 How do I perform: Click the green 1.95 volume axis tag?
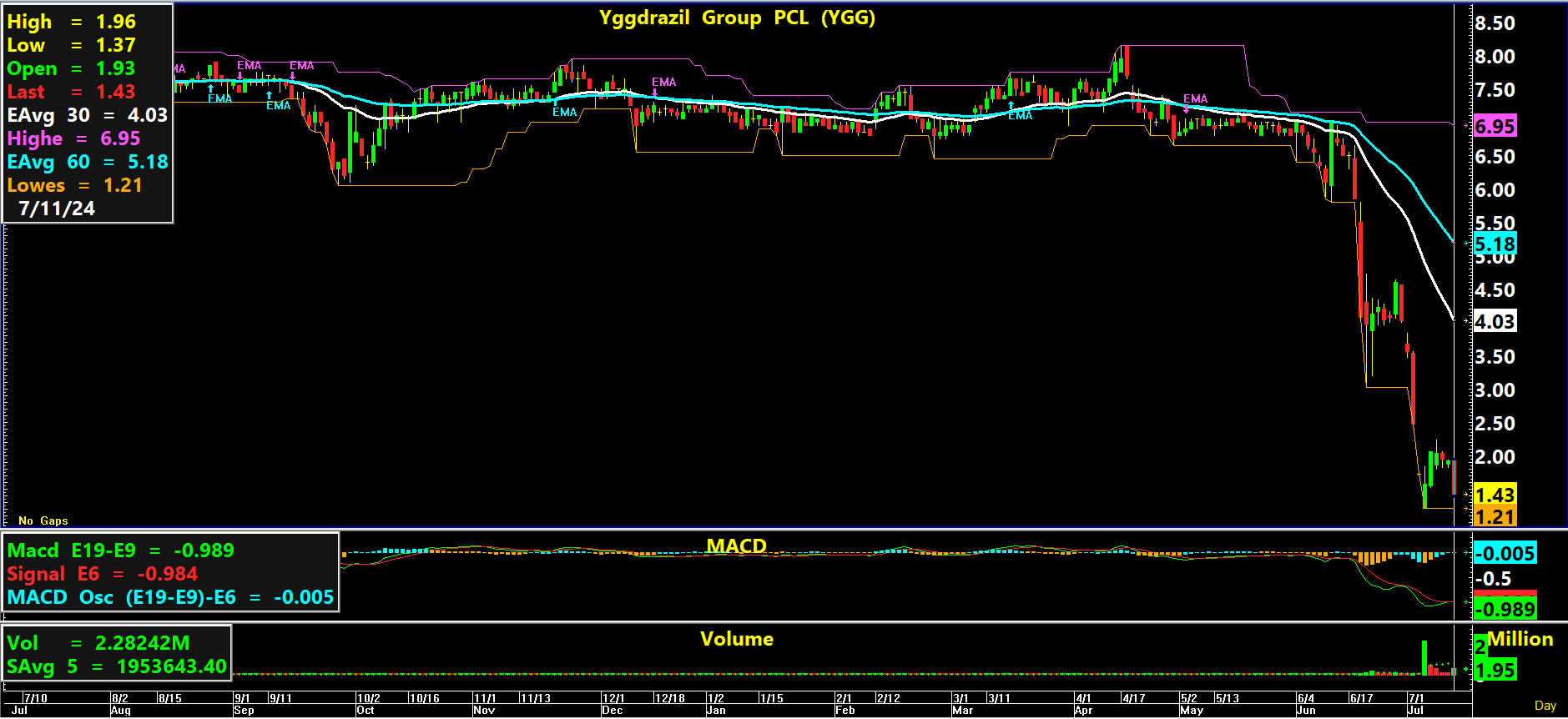coord(1495,670)
